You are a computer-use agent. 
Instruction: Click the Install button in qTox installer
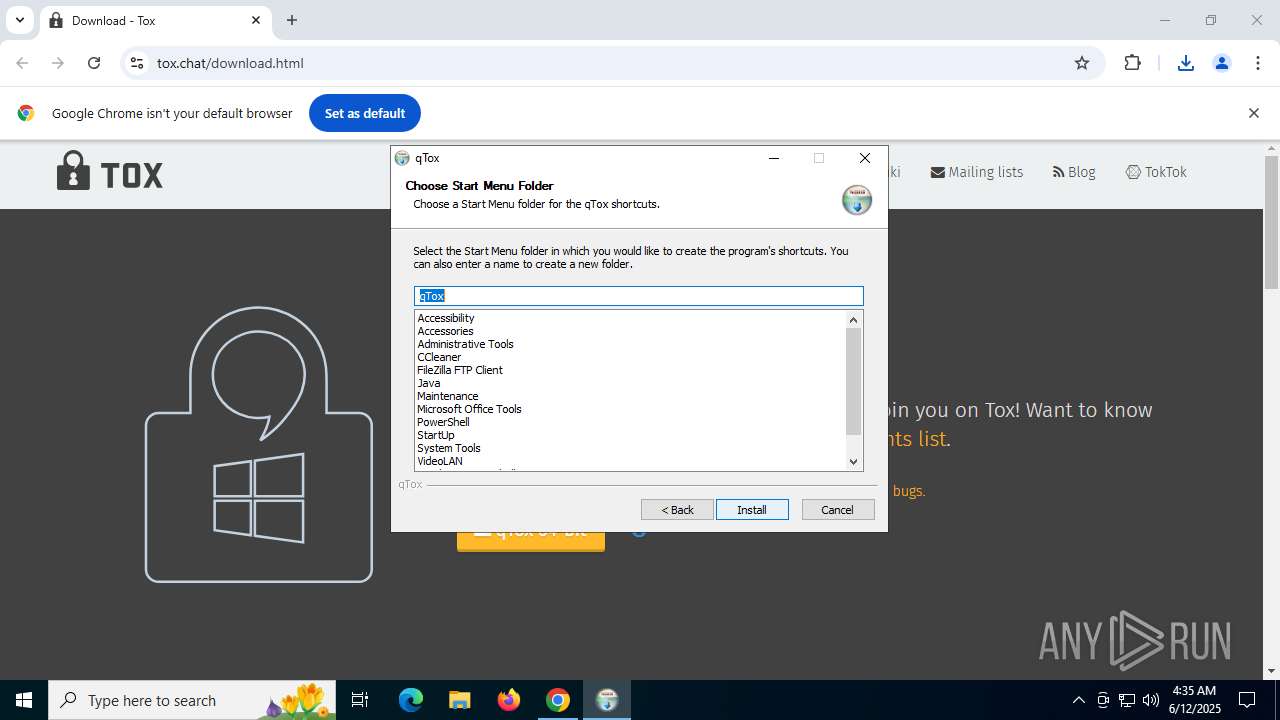click(x=752, y=510)
